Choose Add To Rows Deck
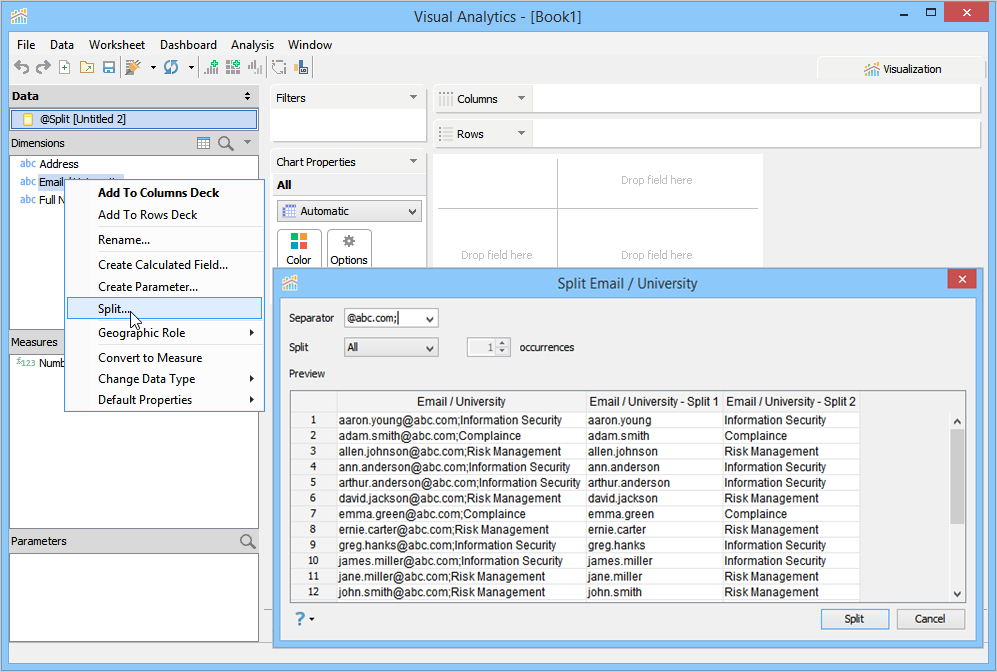997x672 pixels. click(x=165, y=215)
